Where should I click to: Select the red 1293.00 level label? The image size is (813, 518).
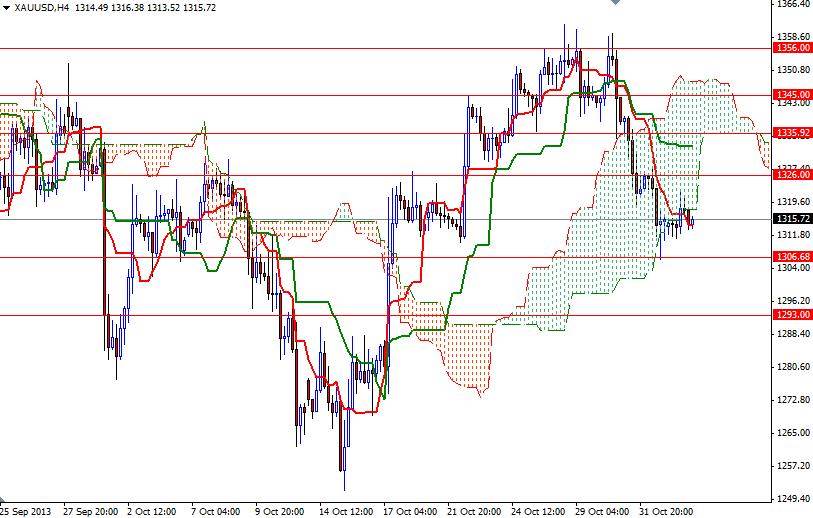coord(793,315)
